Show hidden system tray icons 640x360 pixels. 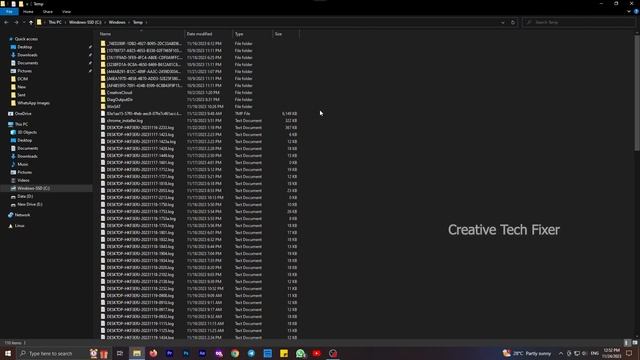click(x=561, y=353)
